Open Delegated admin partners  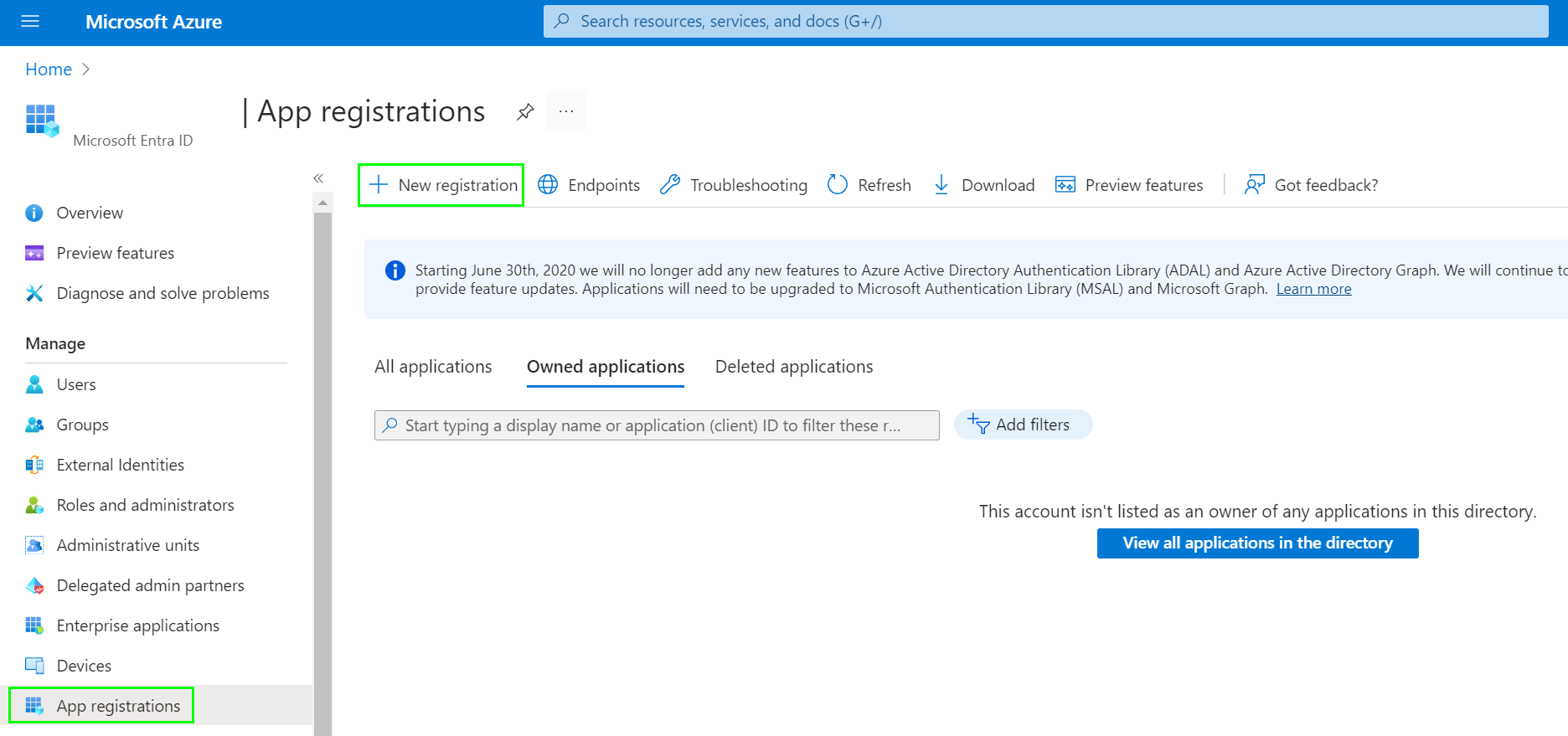(x=151, y=586)
